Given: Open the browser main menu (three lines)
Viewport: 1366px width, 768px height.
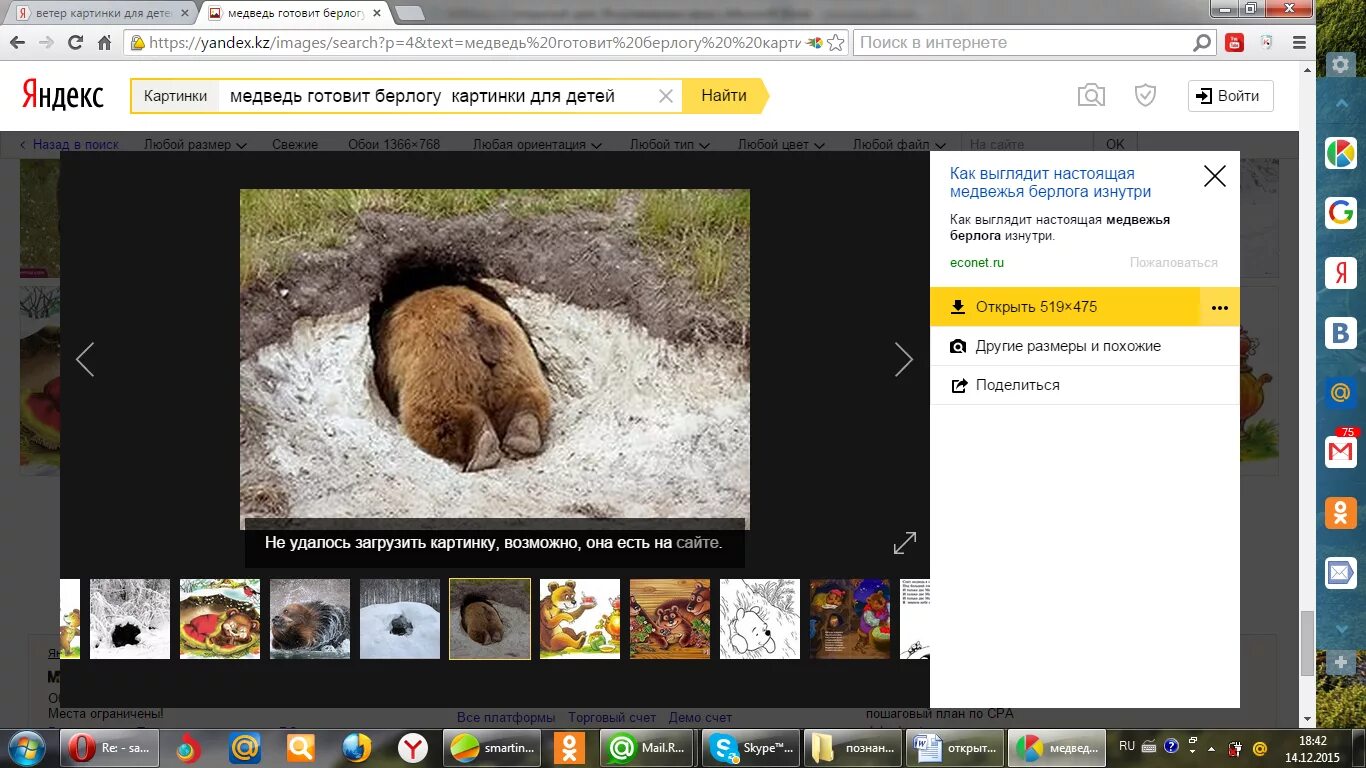Looking at the screenshot, I should tap(1299, 43).
